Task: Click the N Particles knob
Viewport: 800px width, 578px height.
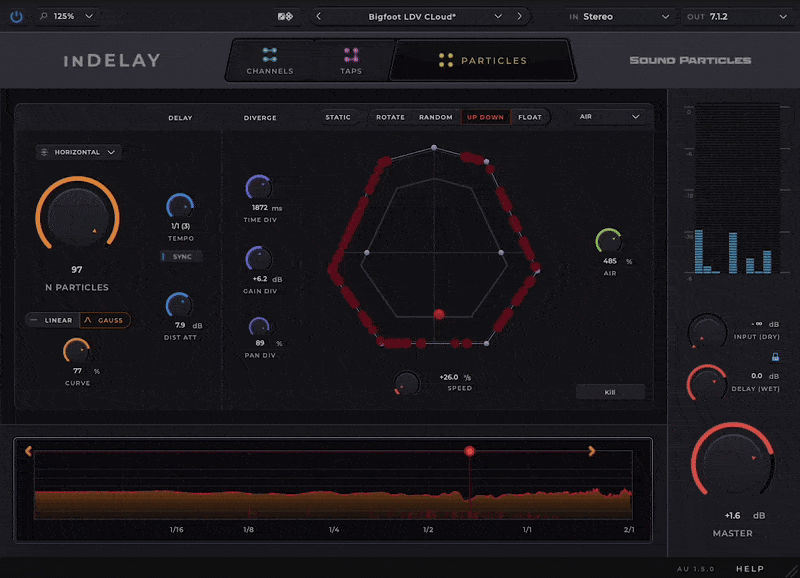Action: [x=78, y=216]
